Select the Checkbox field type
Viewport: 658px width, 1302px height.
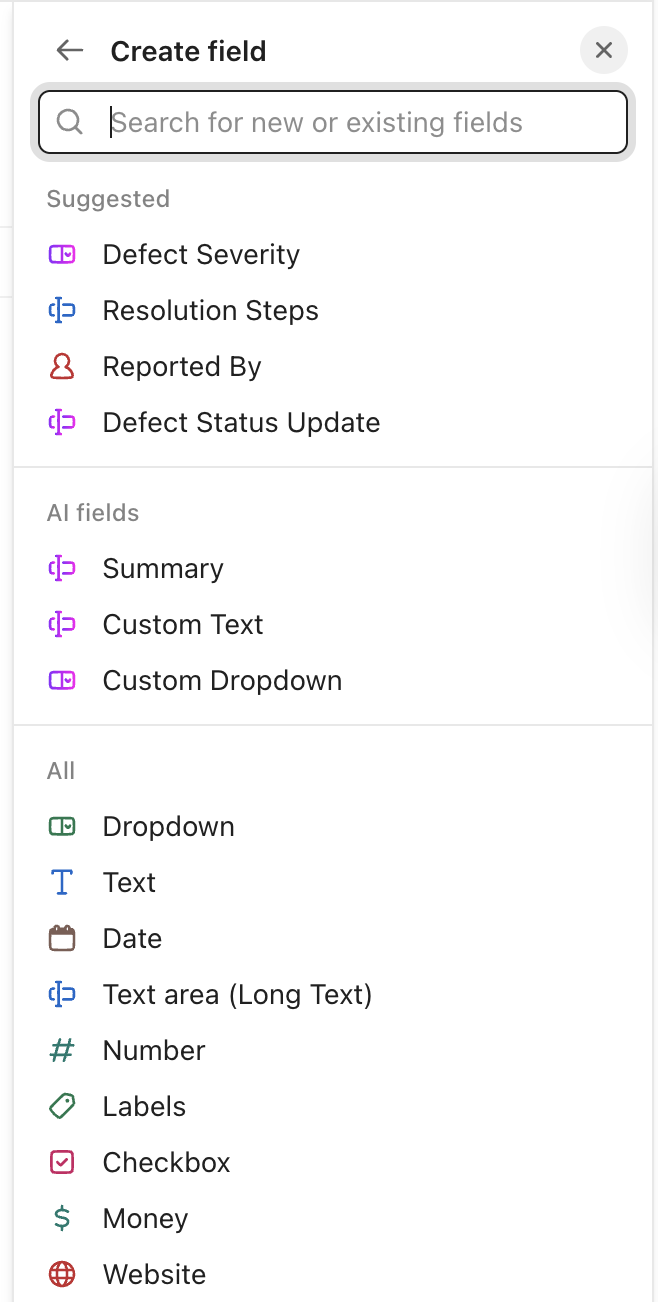pyautogui.click(x=166, y=1162)
